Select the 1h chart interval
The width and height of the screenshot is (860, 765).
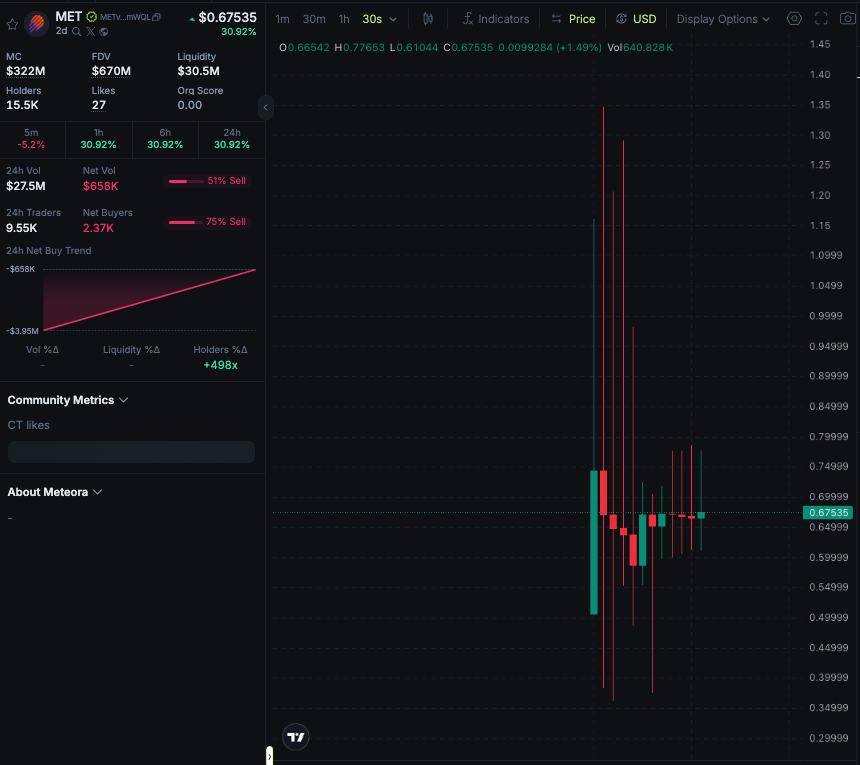(344, 19)
